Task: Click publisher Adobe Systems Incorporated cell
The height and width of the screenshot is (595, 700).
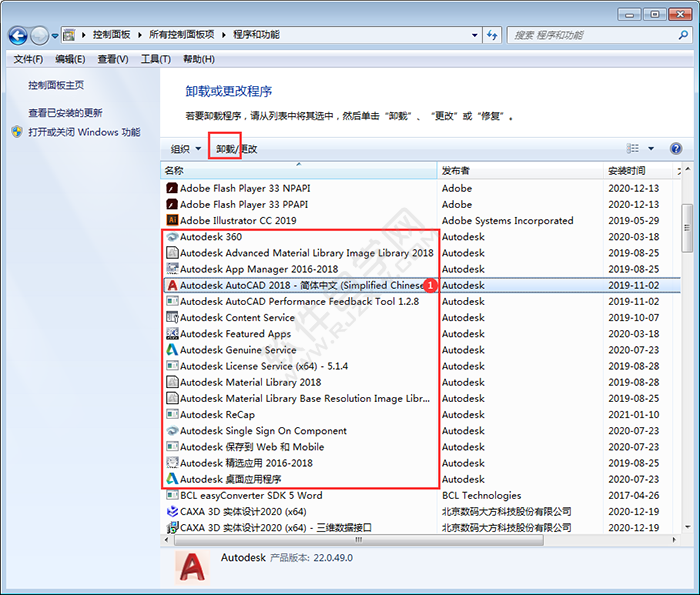Action: [508, 221]
